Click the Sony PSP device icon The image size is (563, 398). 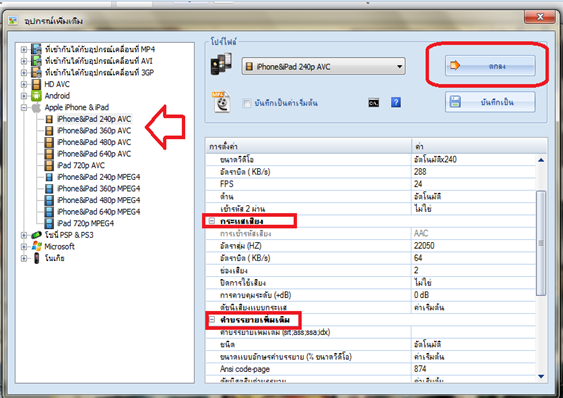36,235
